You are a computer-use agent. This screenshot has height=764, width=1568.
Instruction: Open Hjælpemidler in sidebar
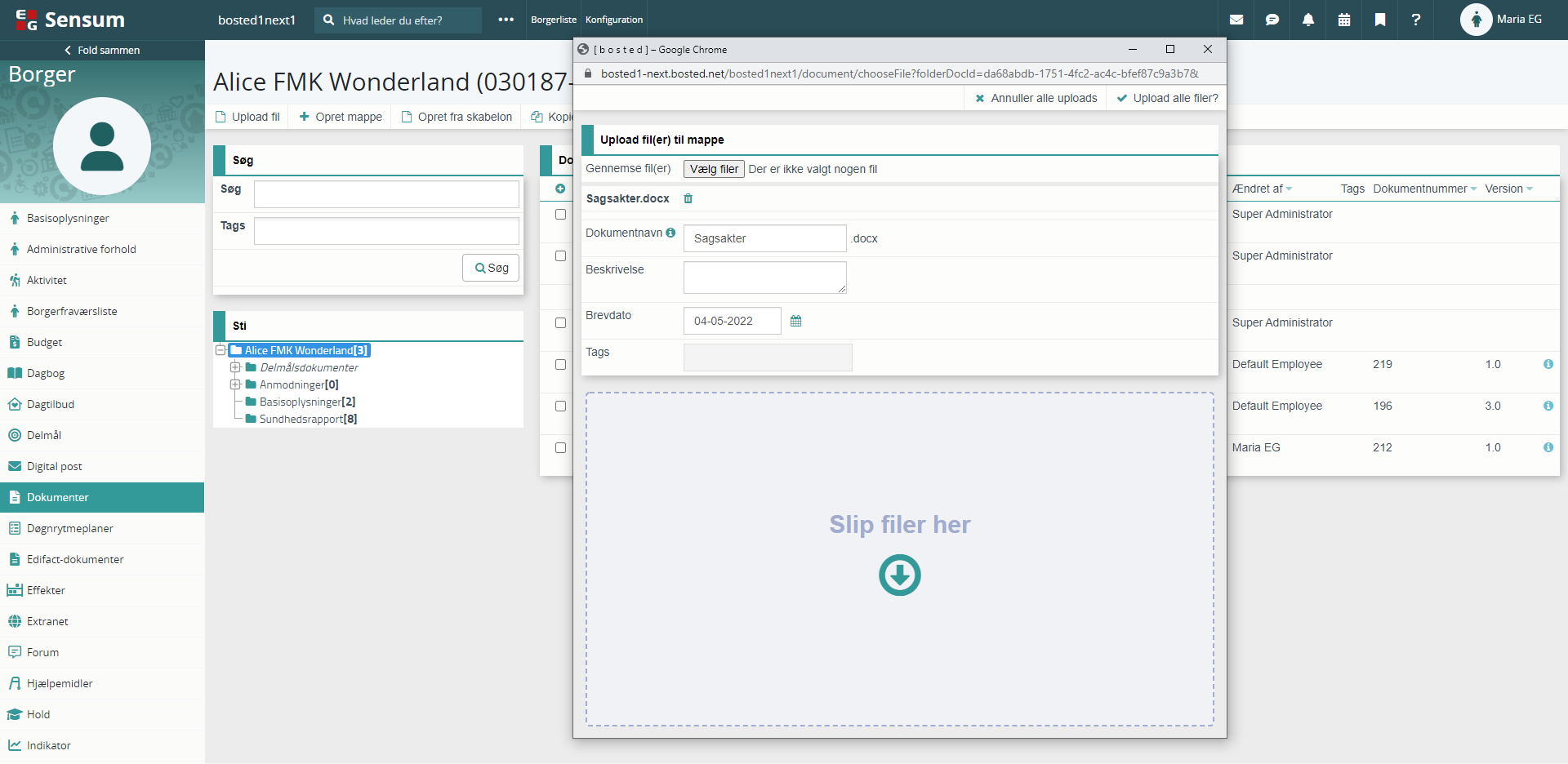coord(102,683)
